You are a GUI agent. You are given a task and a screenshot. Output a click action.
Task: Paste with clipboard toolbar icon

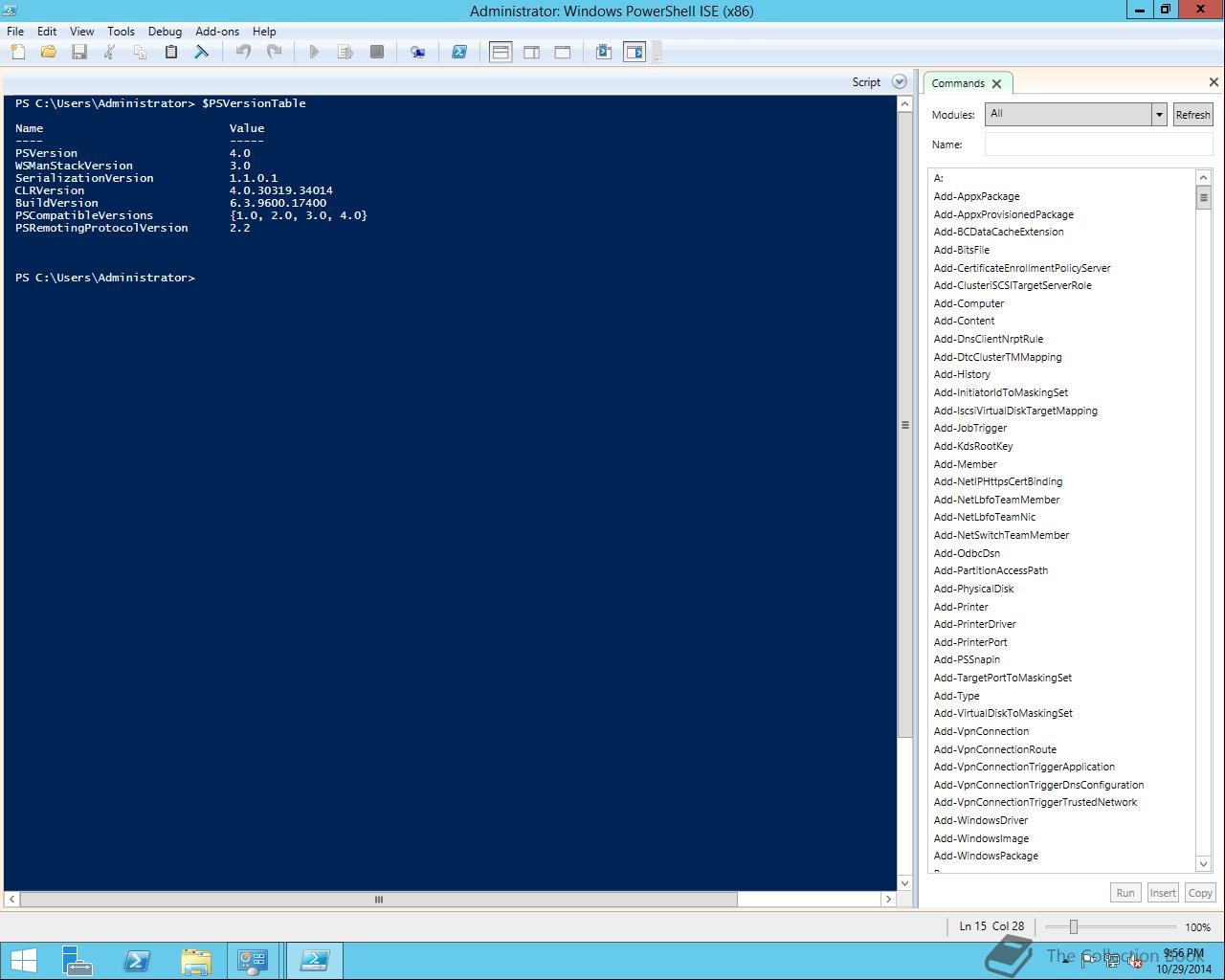171,53
